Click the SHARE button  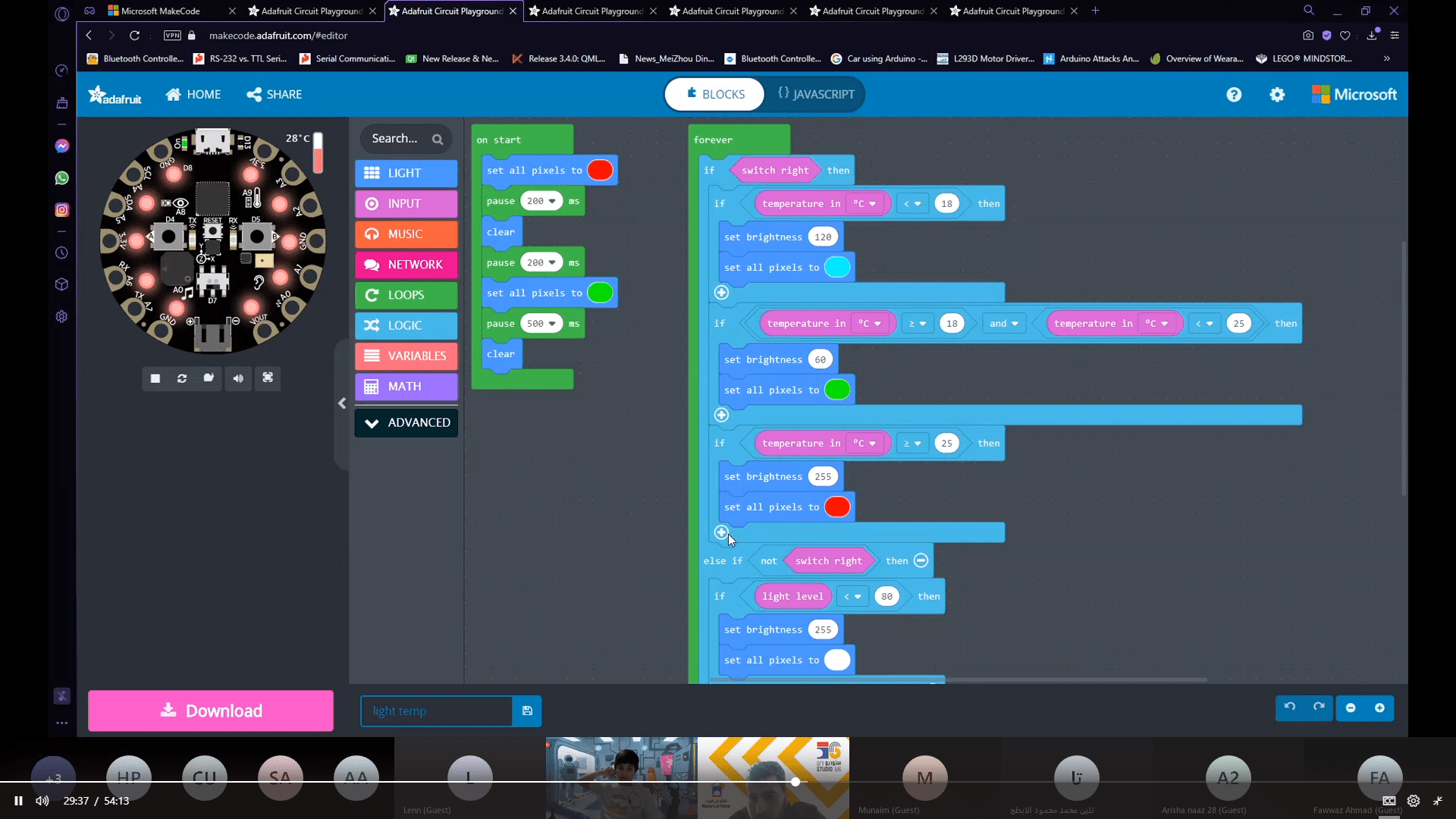click(x=275, y=95)
